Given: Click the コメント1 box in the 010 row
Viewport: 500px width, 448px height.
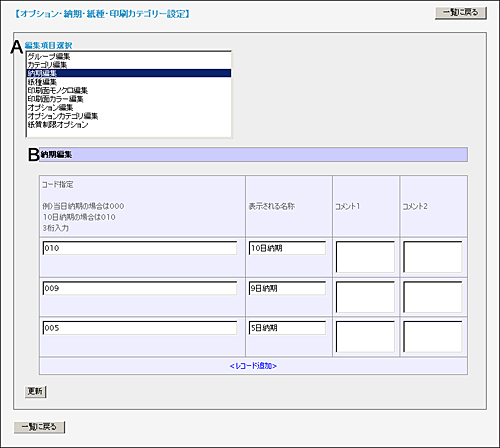Looking at the screenshot, I should coord(365,257).
